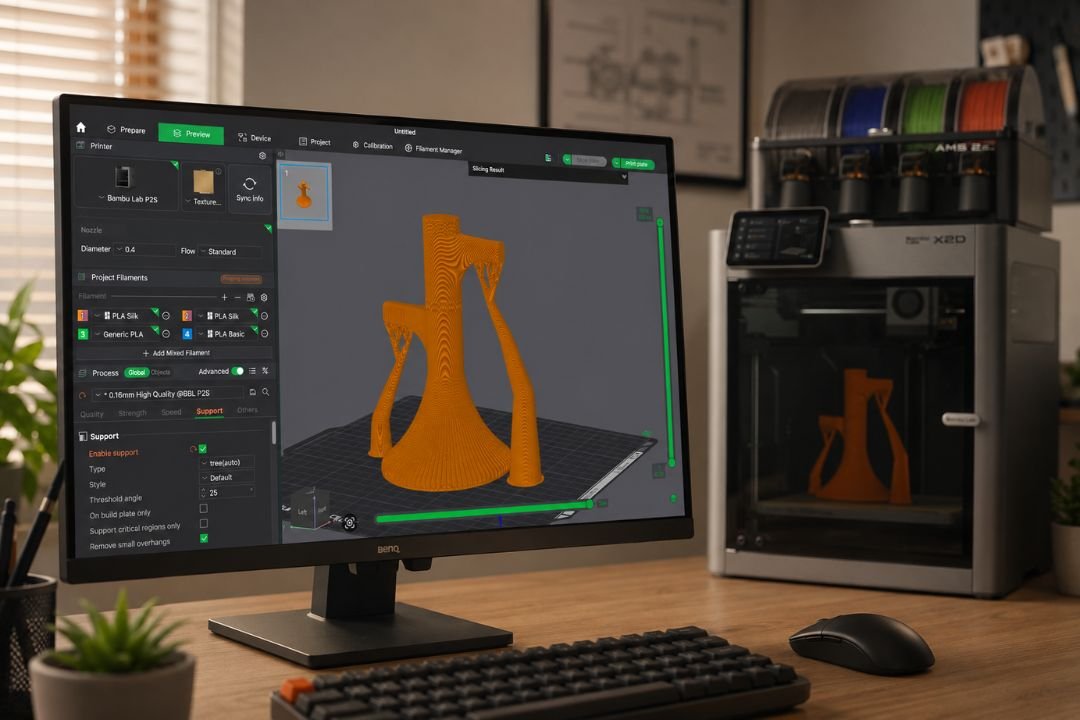Reset process preset with orange undo arrow

pos(83,395)
